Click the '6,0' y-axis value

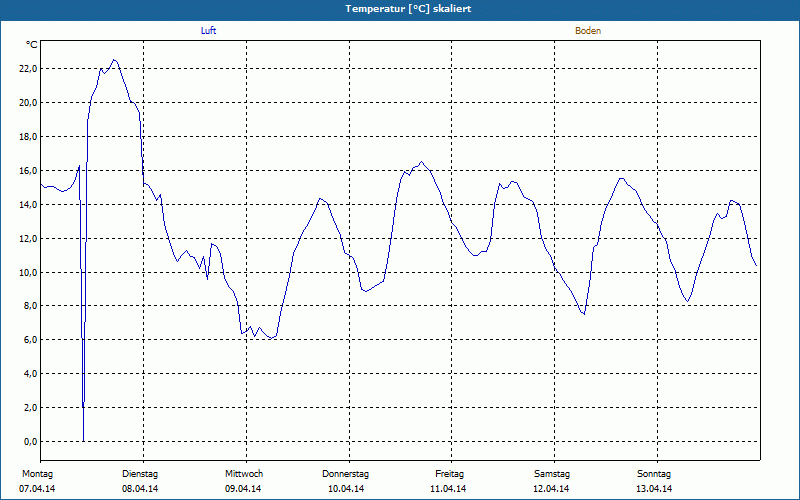30,340
